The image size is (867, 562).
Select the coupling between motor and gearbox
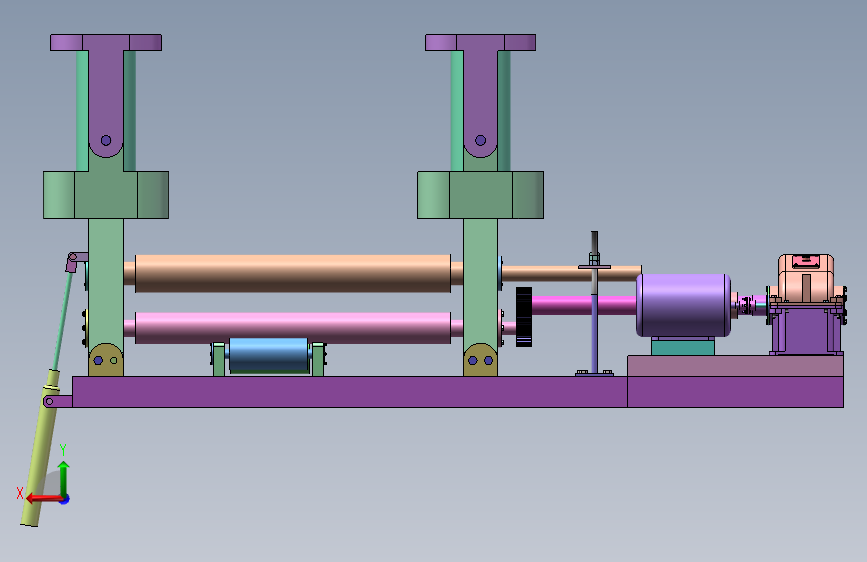click(x=748, y=305)
